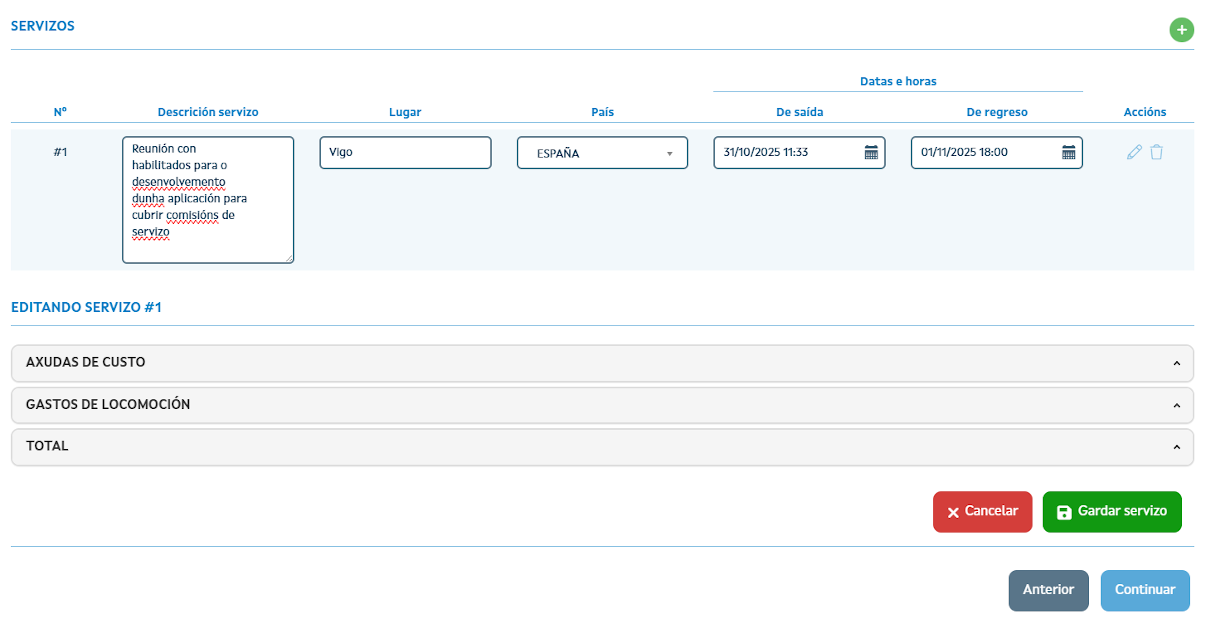Click the description textarea resize handle
1206x619 pixels.
point(289,259)
